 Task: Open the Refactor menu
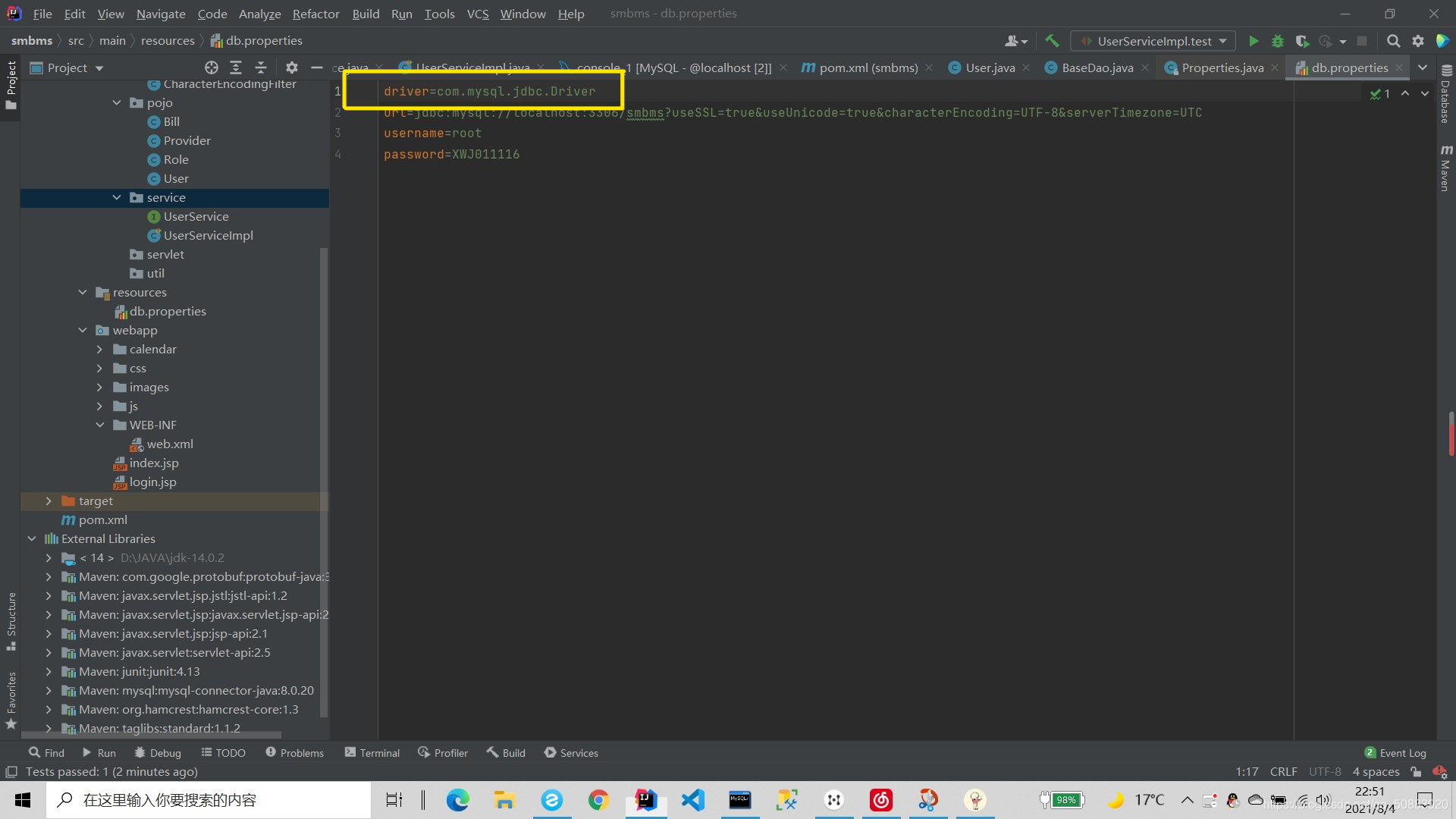pyautogui.click(x=315, y=14)
